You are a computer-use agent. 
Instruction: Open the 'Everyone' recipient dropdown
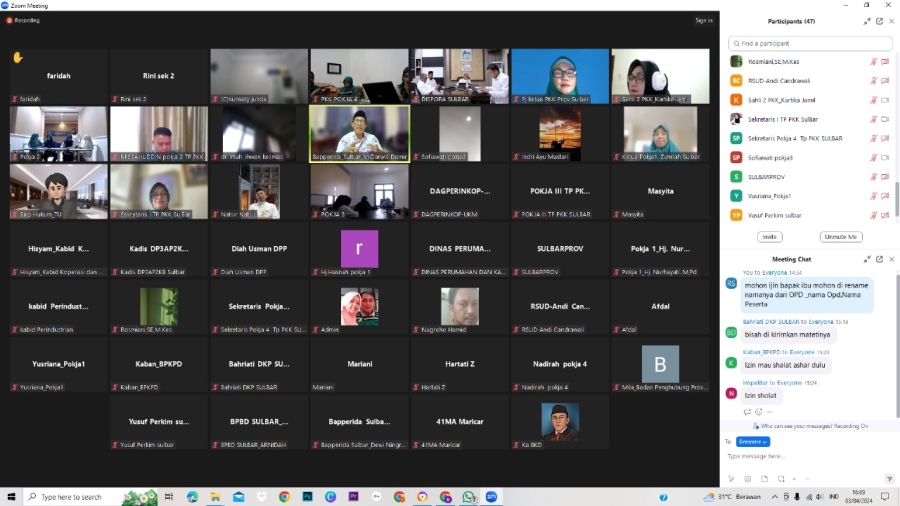pos(752,442)
